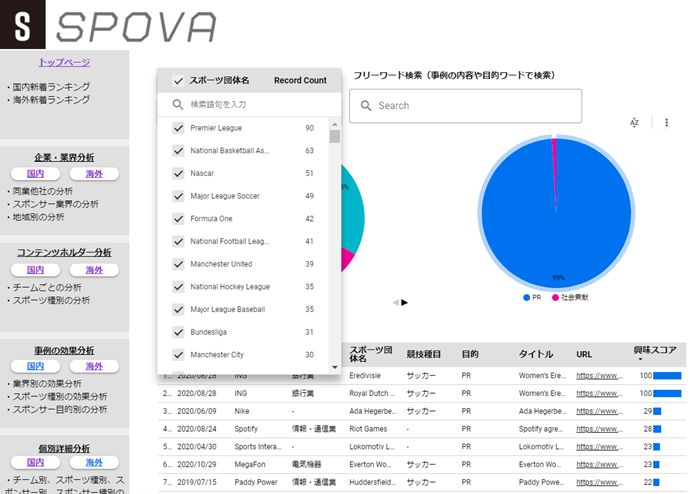Screen dimensions: 690x494
Task: Click 国内新着ランキング text in sidebar
Action: point(51,87)
